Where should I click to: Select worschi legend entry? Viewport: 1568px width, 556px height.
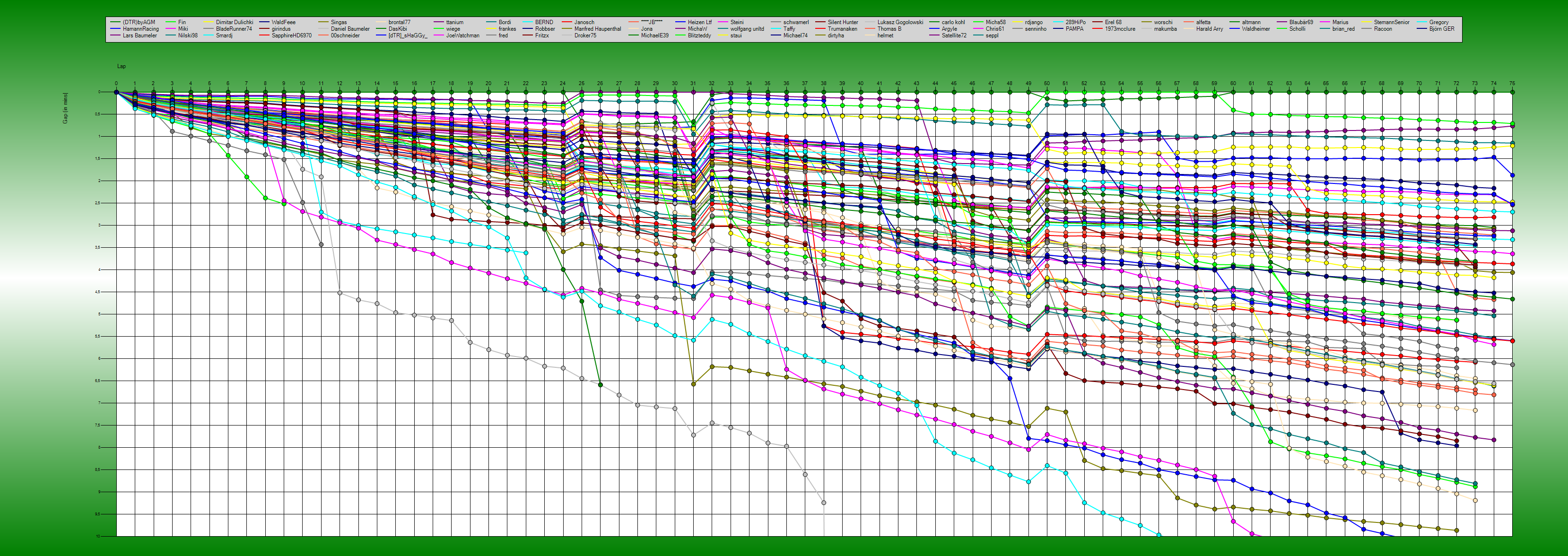(x=1163, y=22)
